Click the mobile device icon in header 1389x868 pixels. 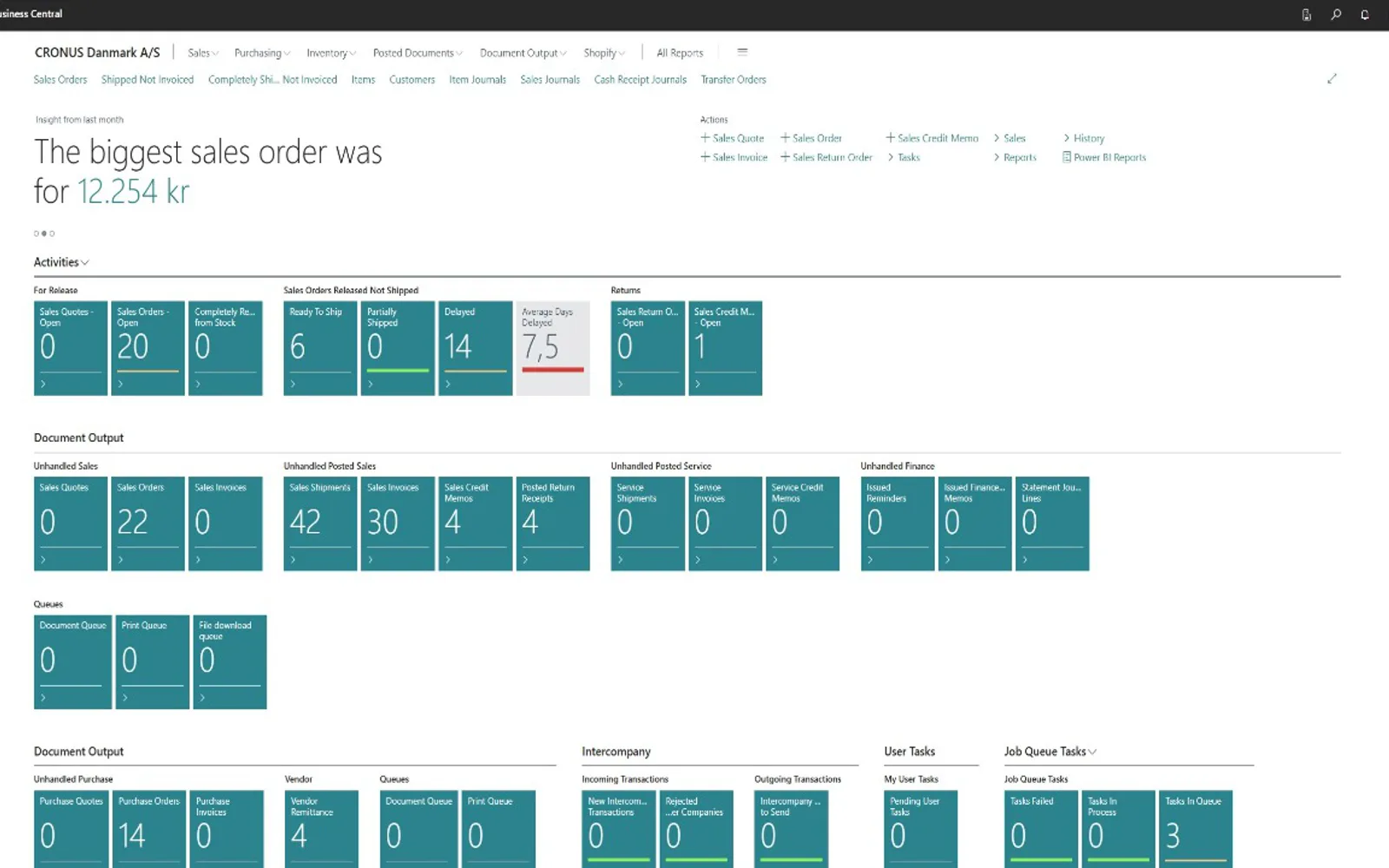click(x=1307, y=15)
